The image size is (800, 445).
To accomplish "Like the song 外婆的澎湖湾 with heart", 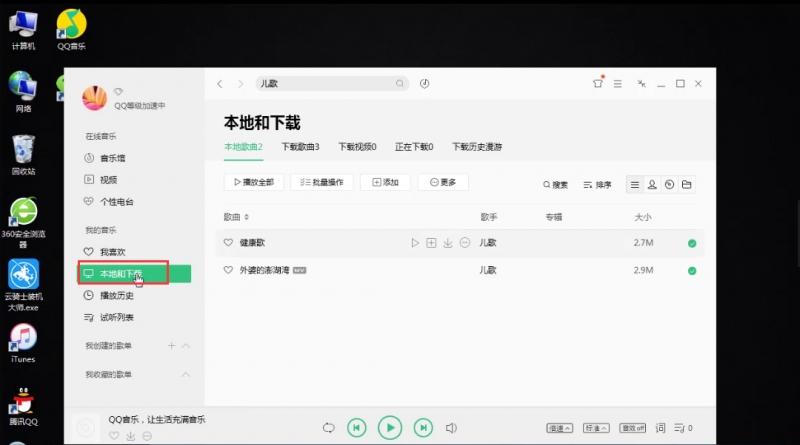I will [x=228, y=270].
